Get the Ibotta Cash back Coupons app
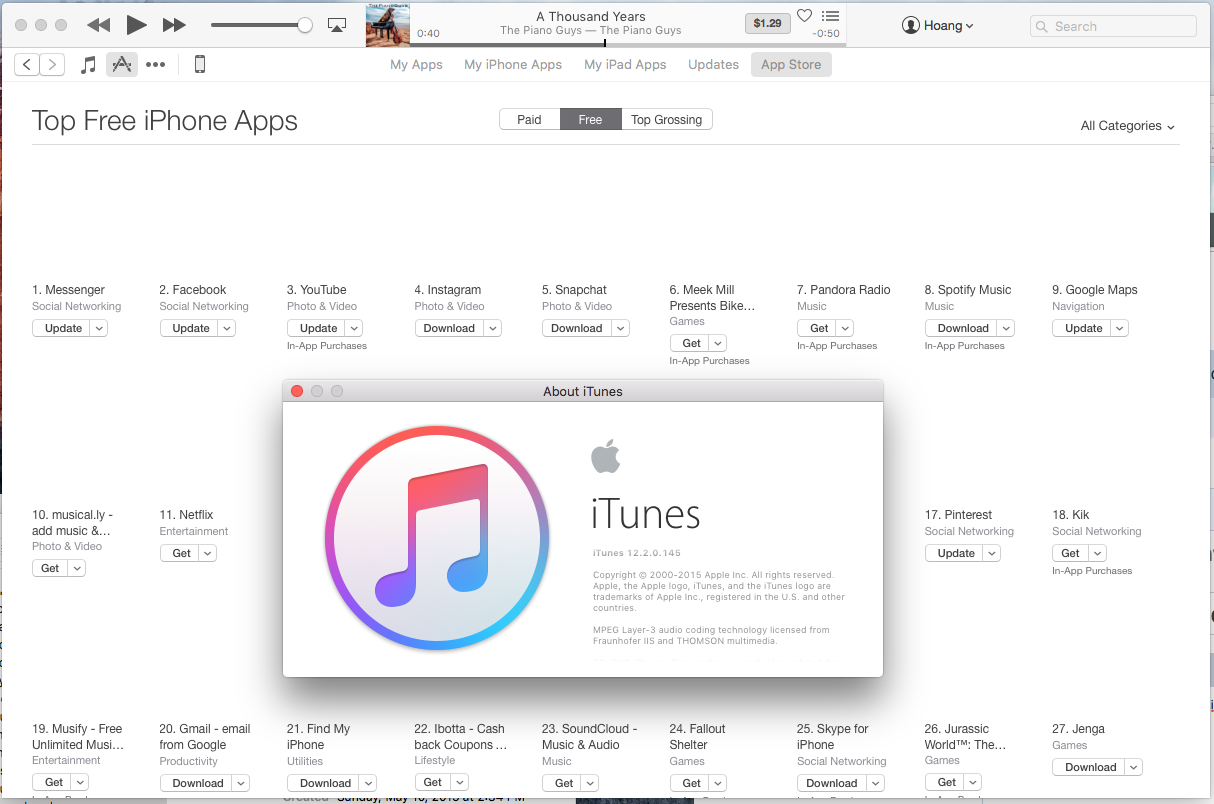Image resolution: width=1214 pixels, height=804 pixels. 432,783
